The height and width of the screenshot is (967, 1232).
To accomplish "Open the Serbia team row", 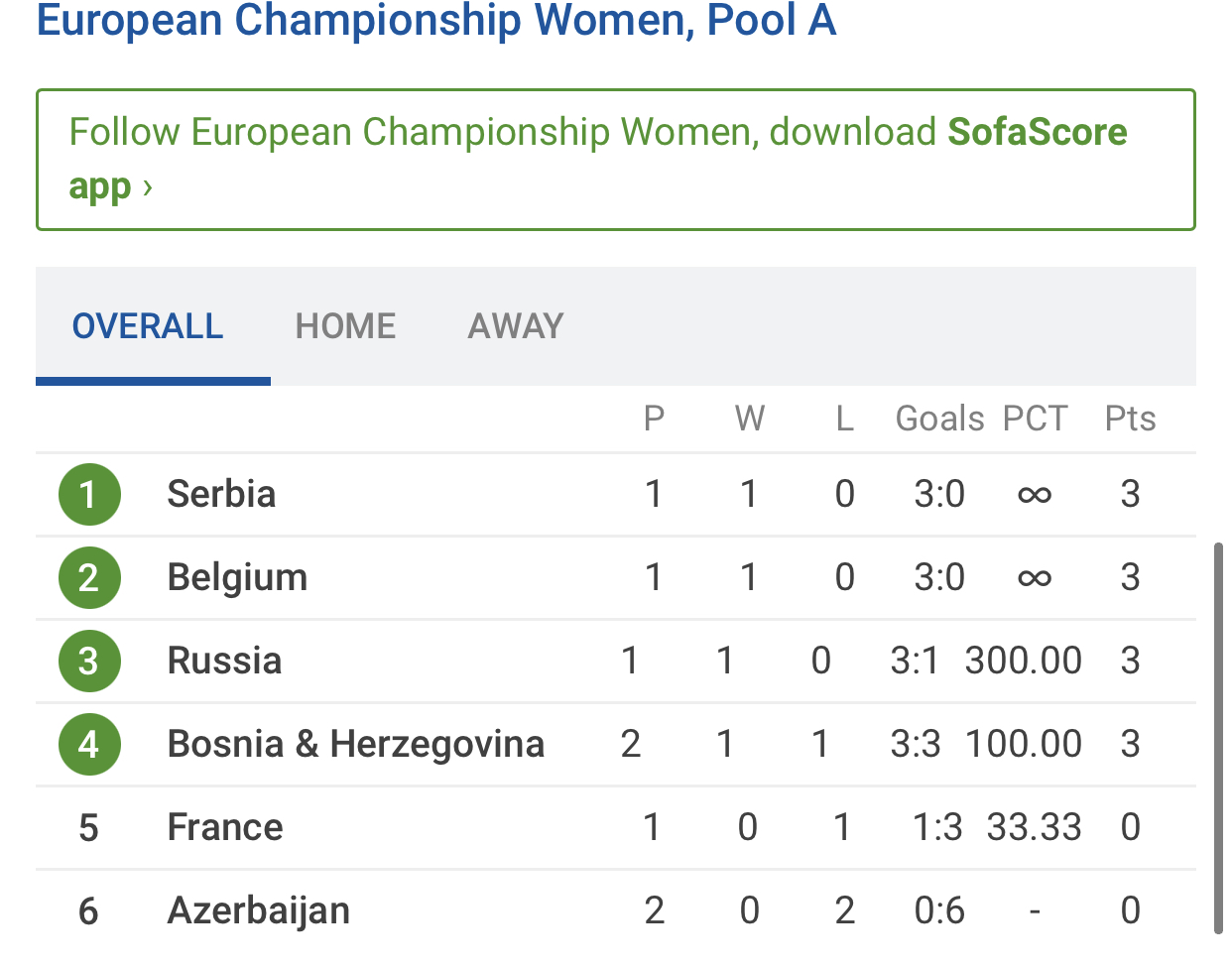I will pyautogui.click(x=221, y=494).
